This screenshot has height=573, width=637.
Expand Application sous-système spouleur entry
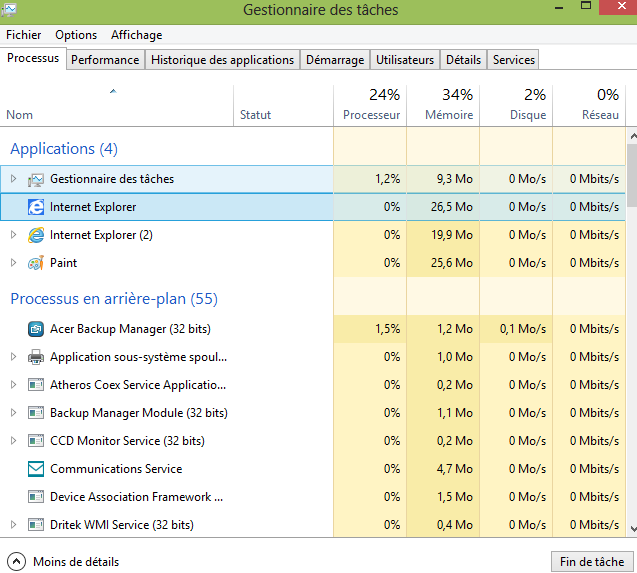pyautogui.click(x=13, y=357)
